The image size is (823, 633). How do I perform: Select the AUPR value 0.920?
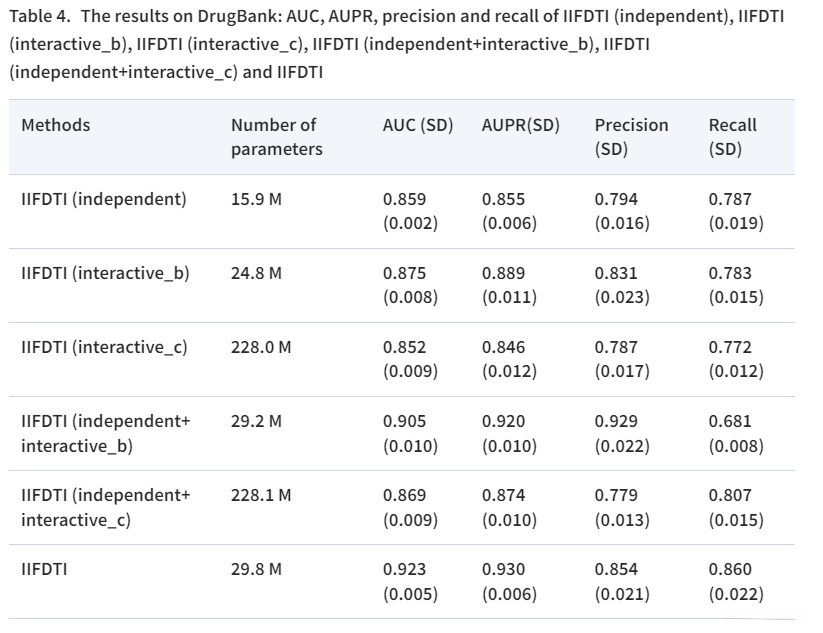pyautogui.click(x=503, y=421)
